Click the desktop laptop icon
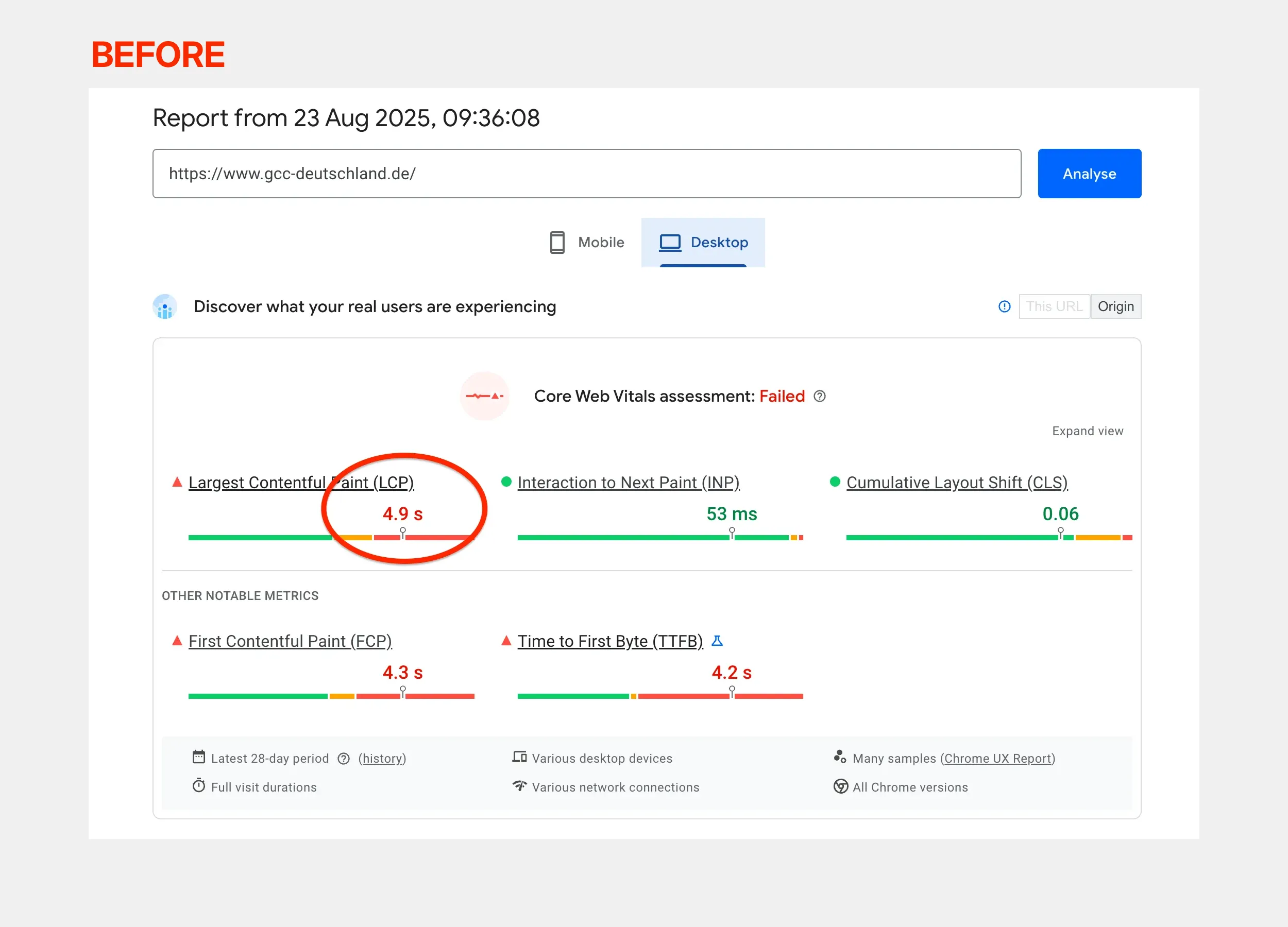Image resolution: width=1288 pixels, height=927 pixels. [x=670, y=243]
